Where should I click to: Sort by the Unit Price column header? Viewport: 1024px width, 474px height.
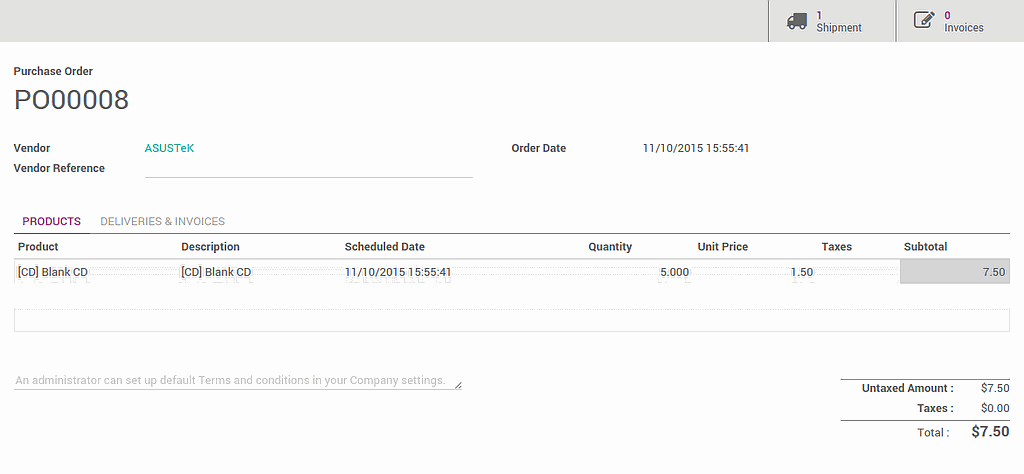pos(722,247)
